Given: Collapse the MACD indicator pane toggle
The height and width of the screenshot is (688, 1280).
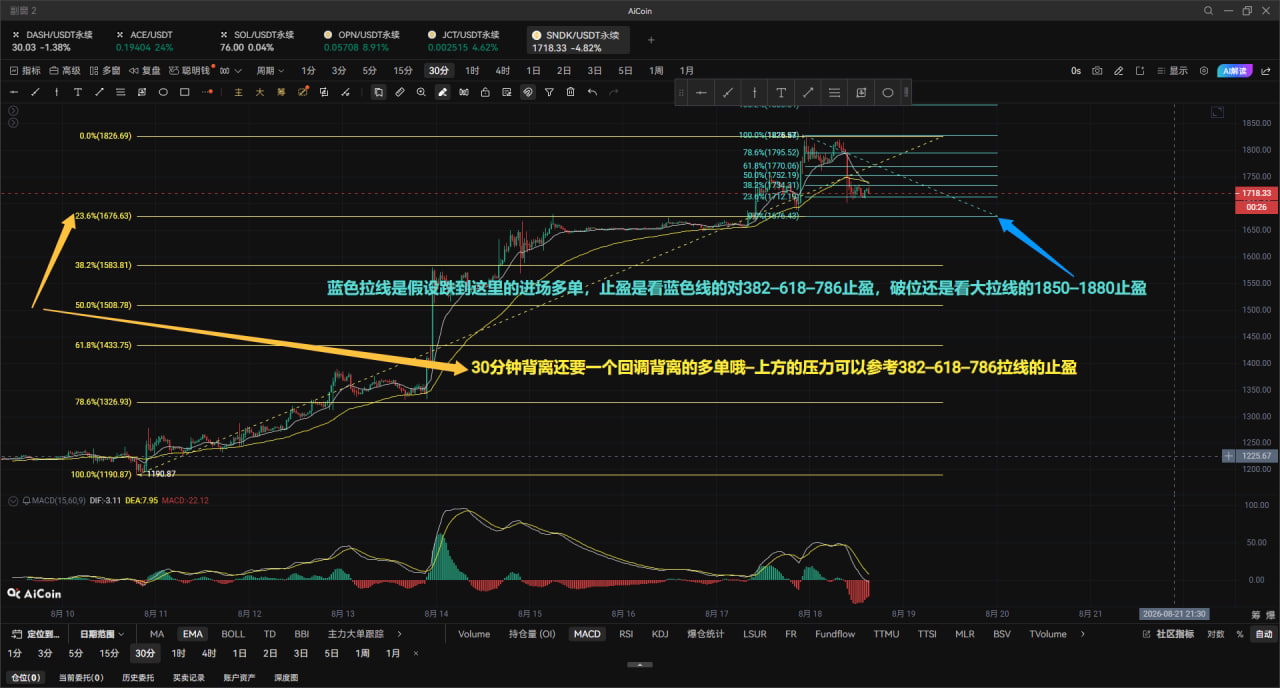Looking at the screenshot, I should [x=12, y=500].
